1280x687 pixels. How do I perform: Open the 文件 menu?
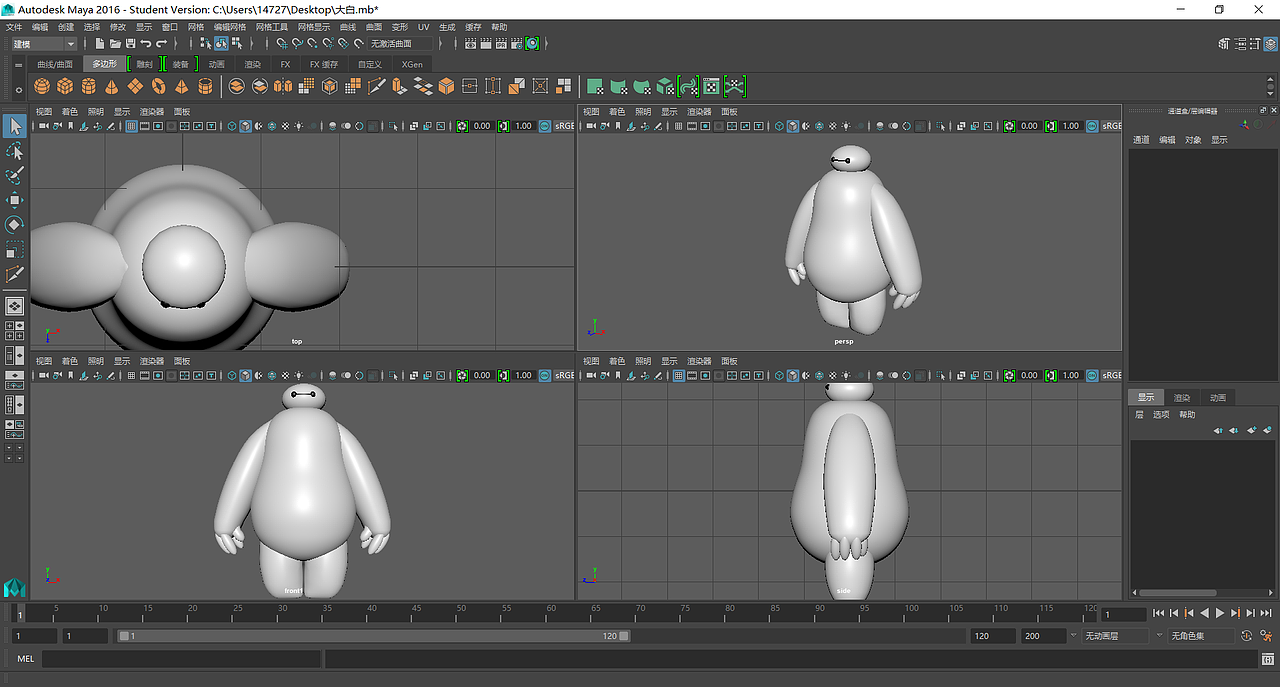point(13,27)
